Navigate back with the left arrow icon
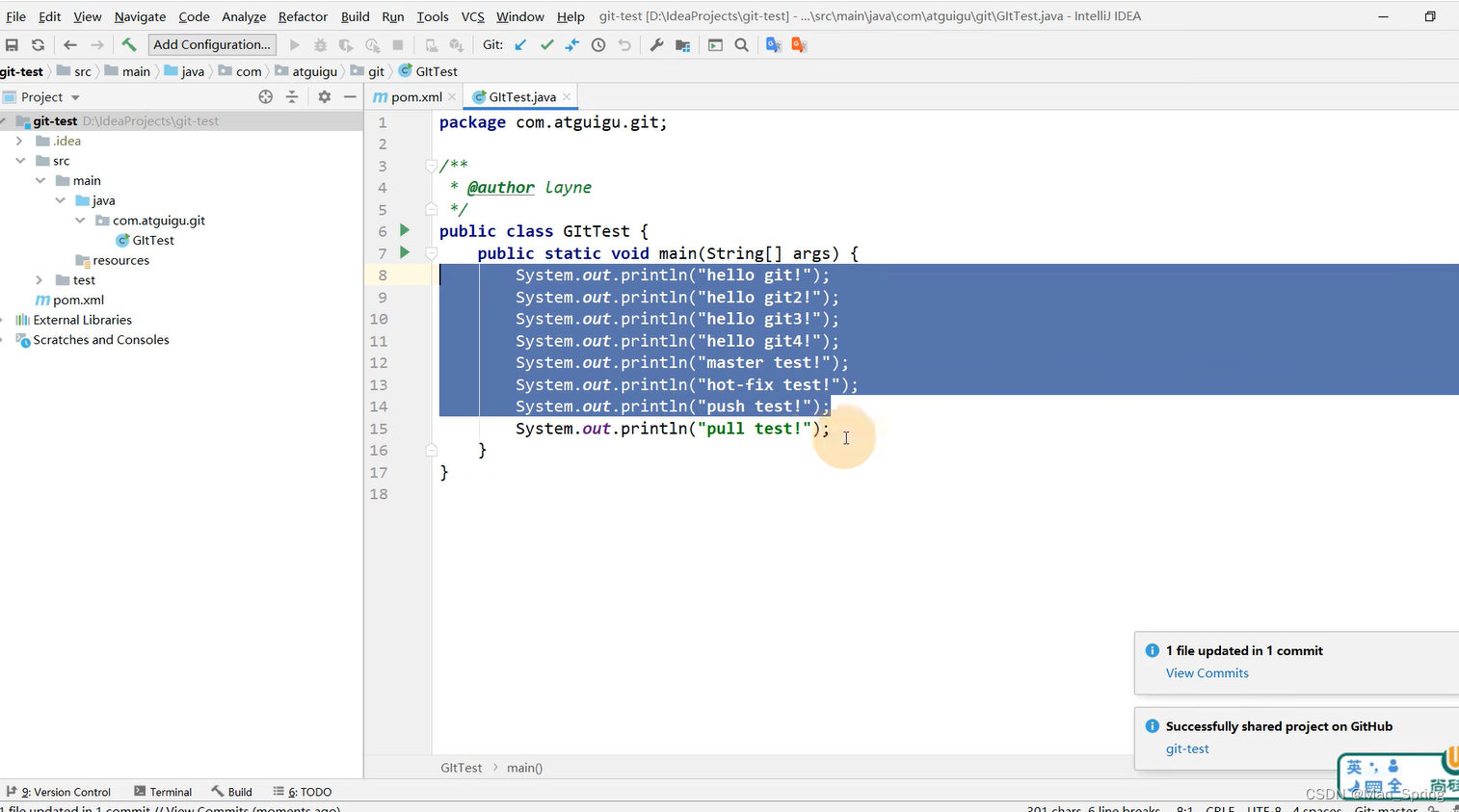1459x812 pixels. click(69, 45)
